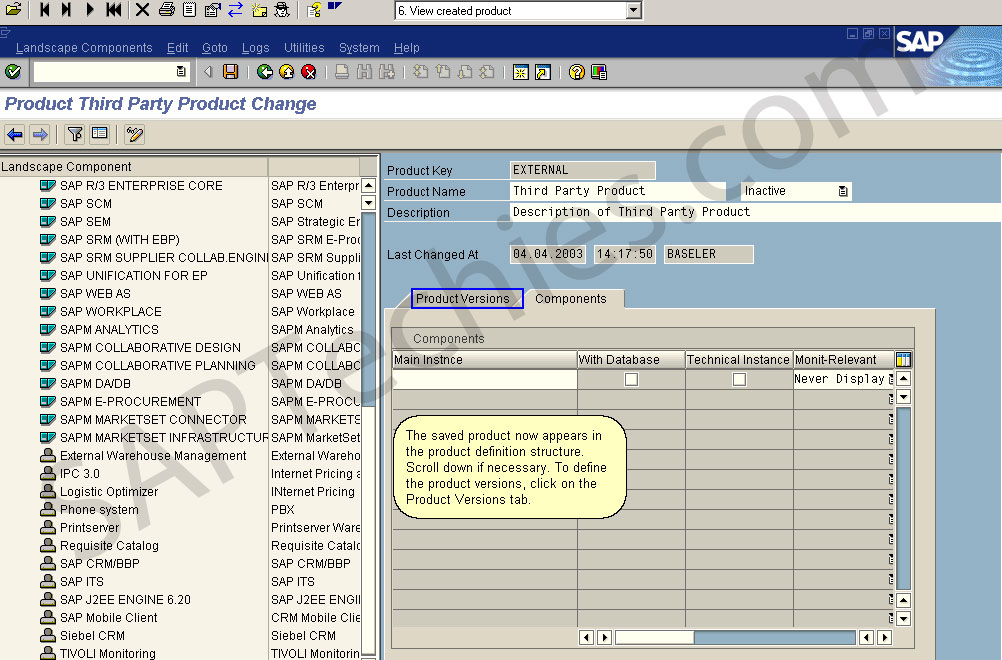The height and width of the screenshot is (660, 1002).
Task: Toggle Display/Change with the pencil icon
Action: click(135, 134)
